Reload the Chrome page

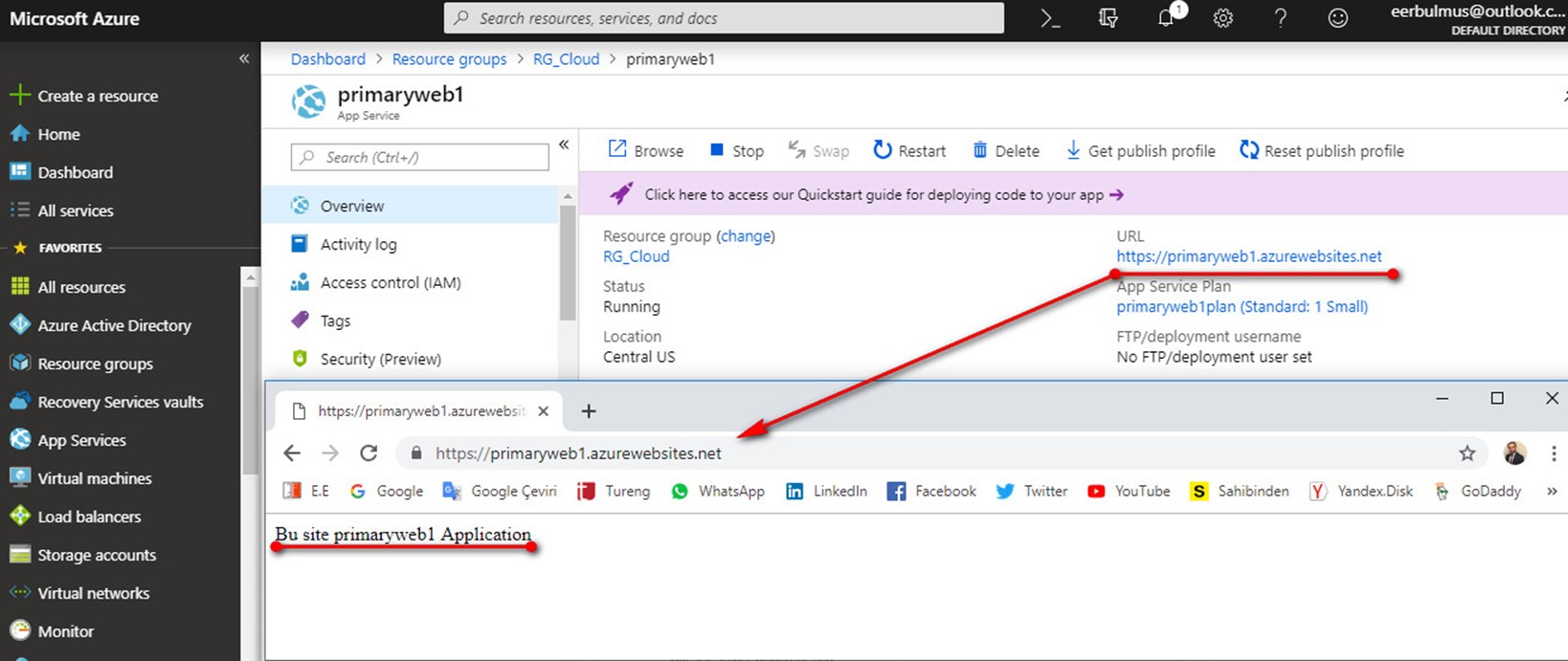pos(369,453)
